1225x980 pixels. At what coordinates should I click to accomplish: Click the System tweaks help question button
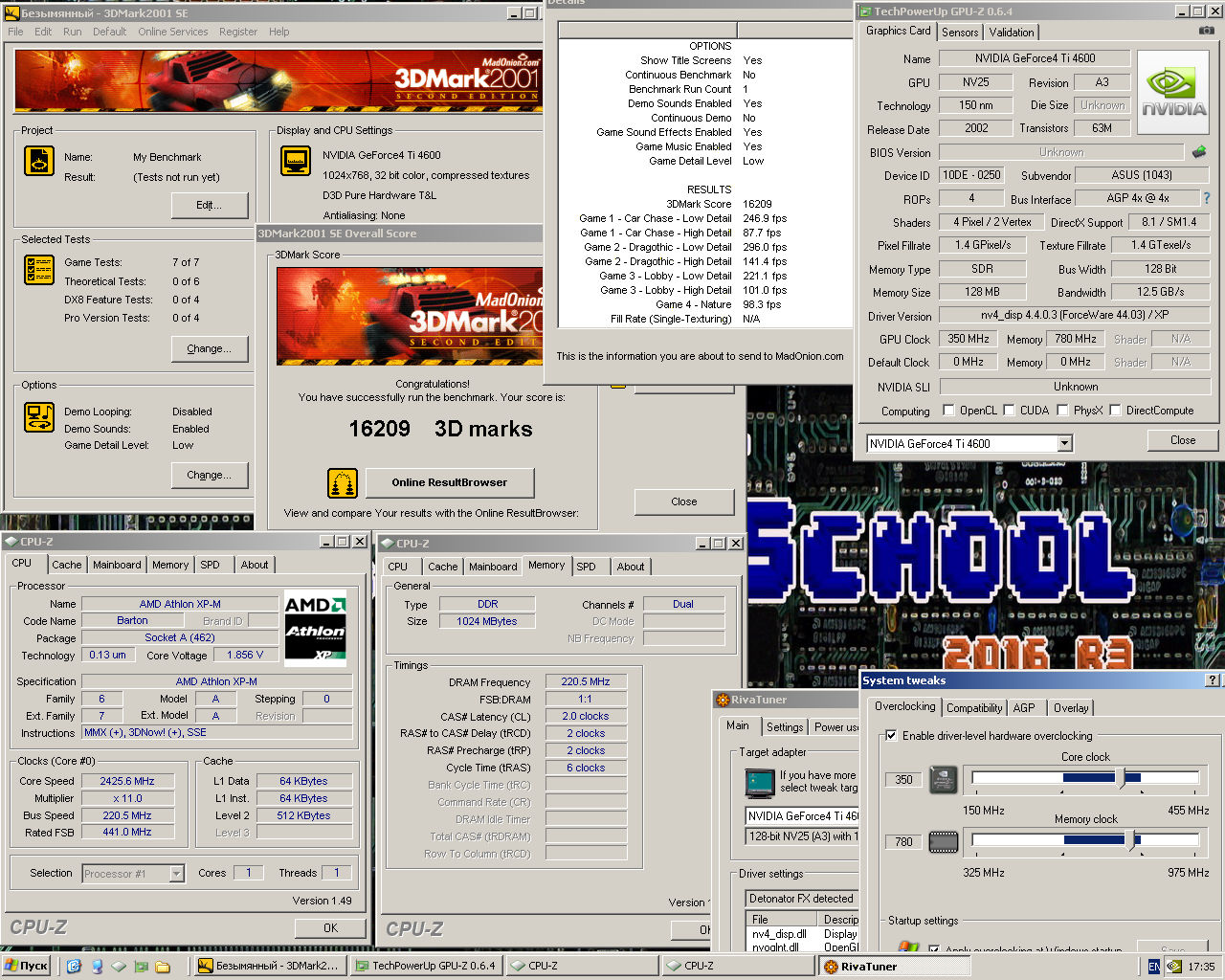click(1213, 680)
